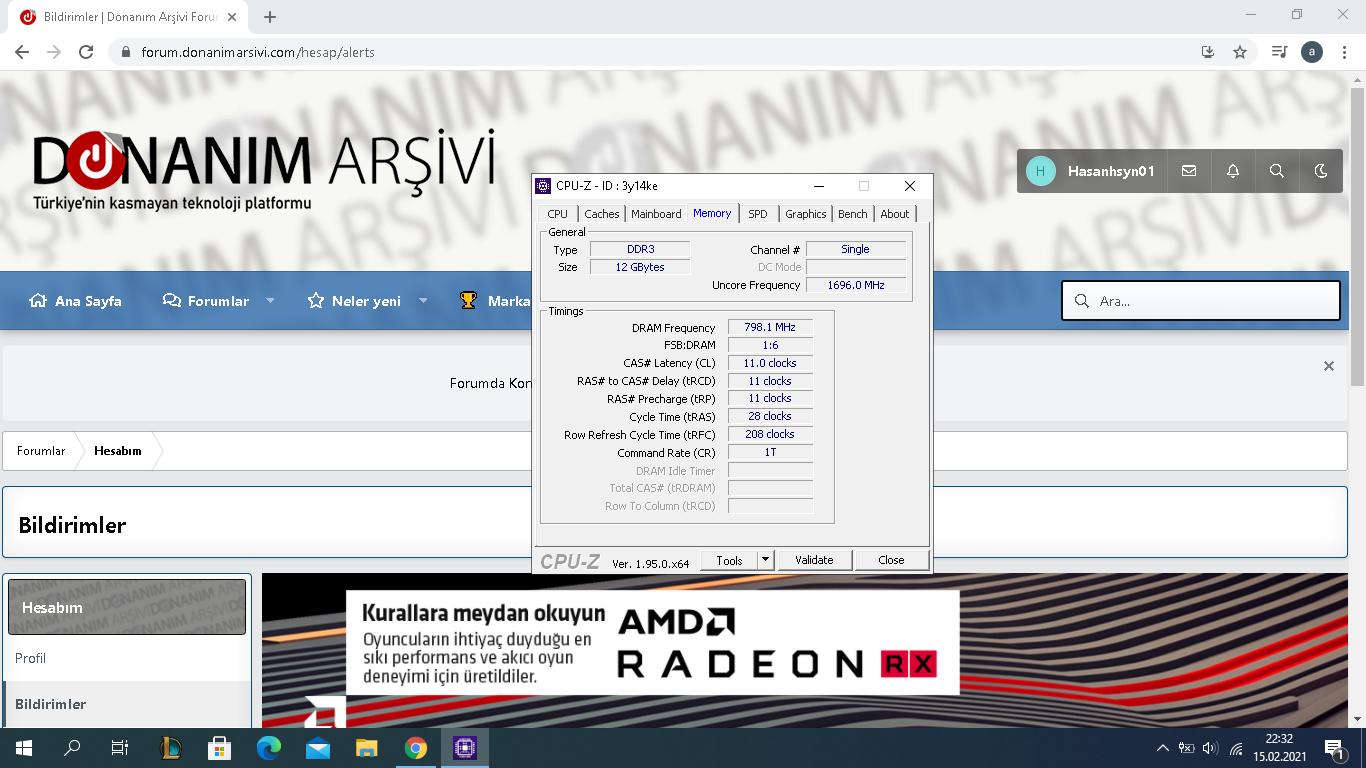Open the Chrome media controls icon
The width and height of the screenshot is (1366, 768).
point(1279,52)
